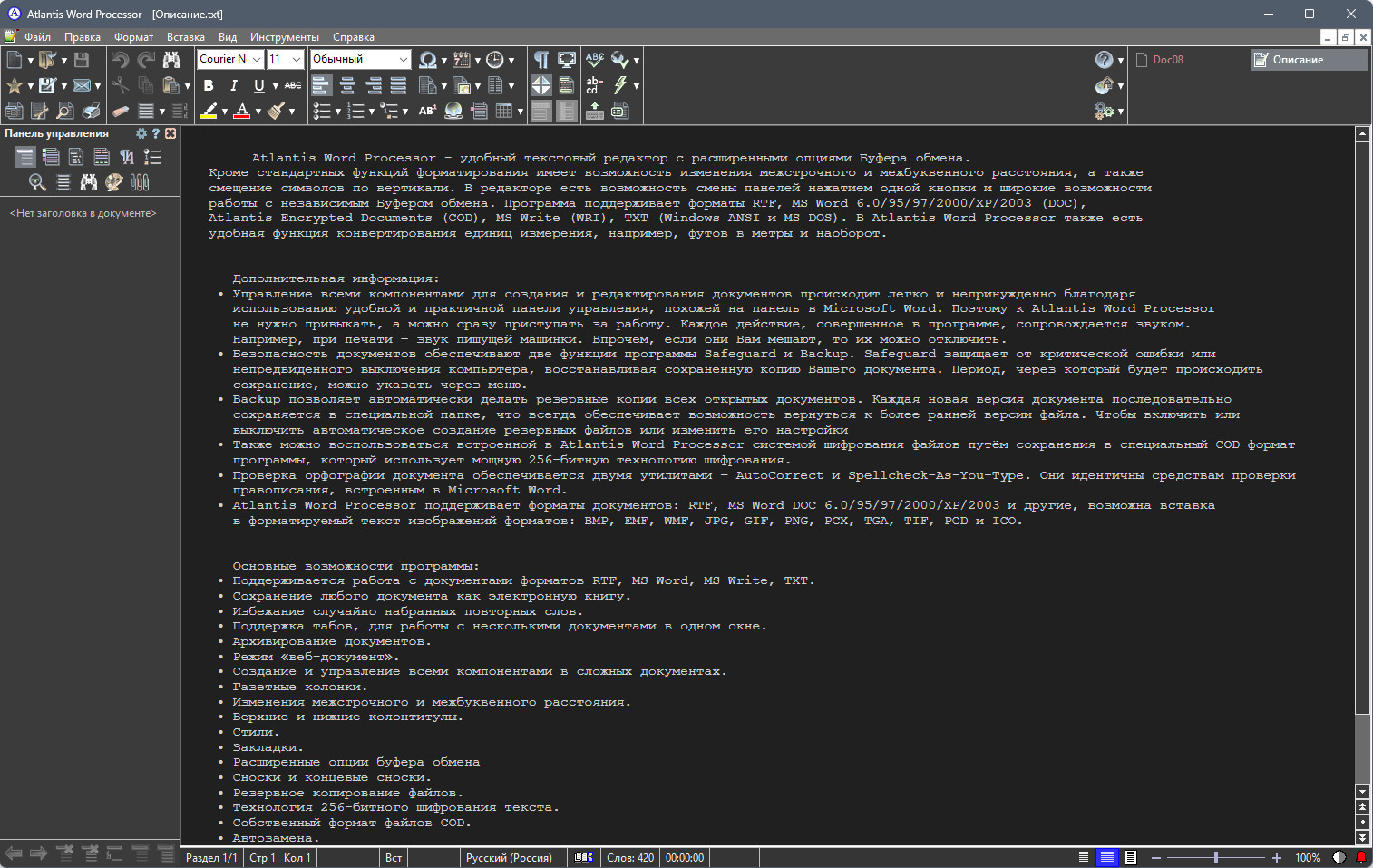Expand the font size 11 dropdown
The height and width of the screenshot is (868, 1373).
point(285,59)
